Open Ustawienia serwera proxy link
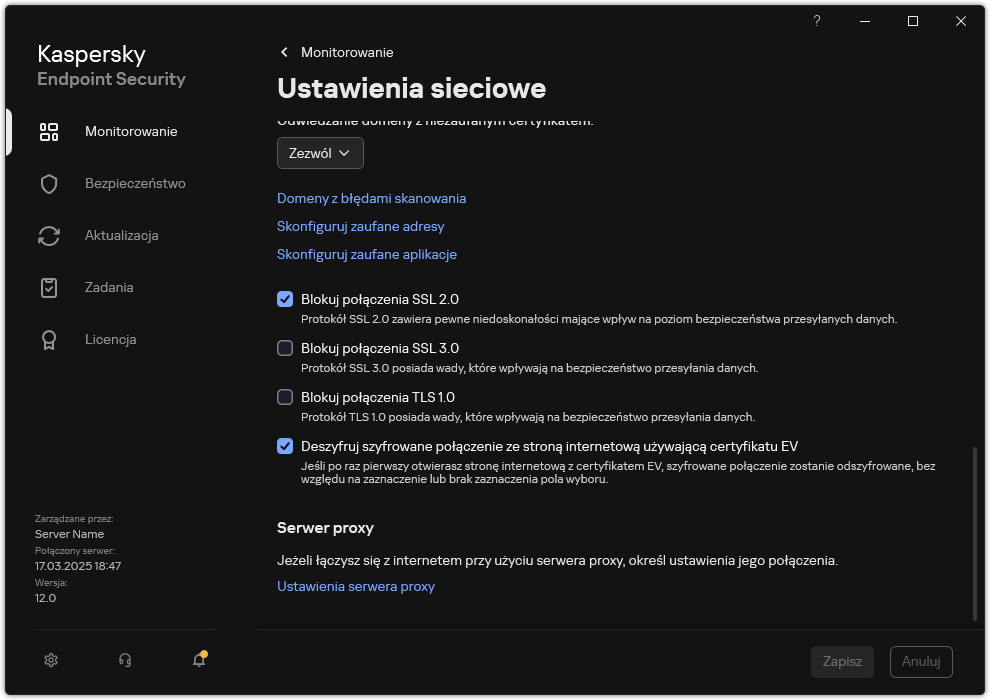The image size is (990, 700). (x=356, y=586)
